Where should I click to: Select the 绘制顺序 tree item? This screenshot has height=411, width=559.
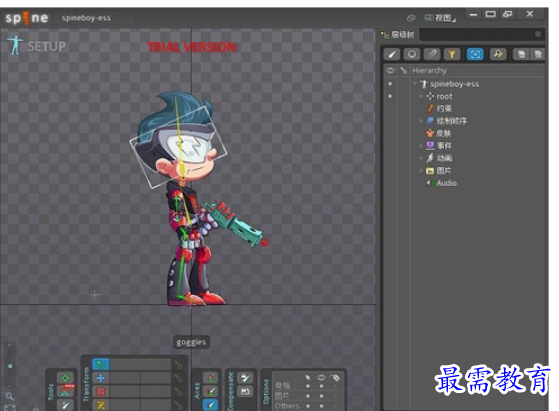click(x=446, y=121)
